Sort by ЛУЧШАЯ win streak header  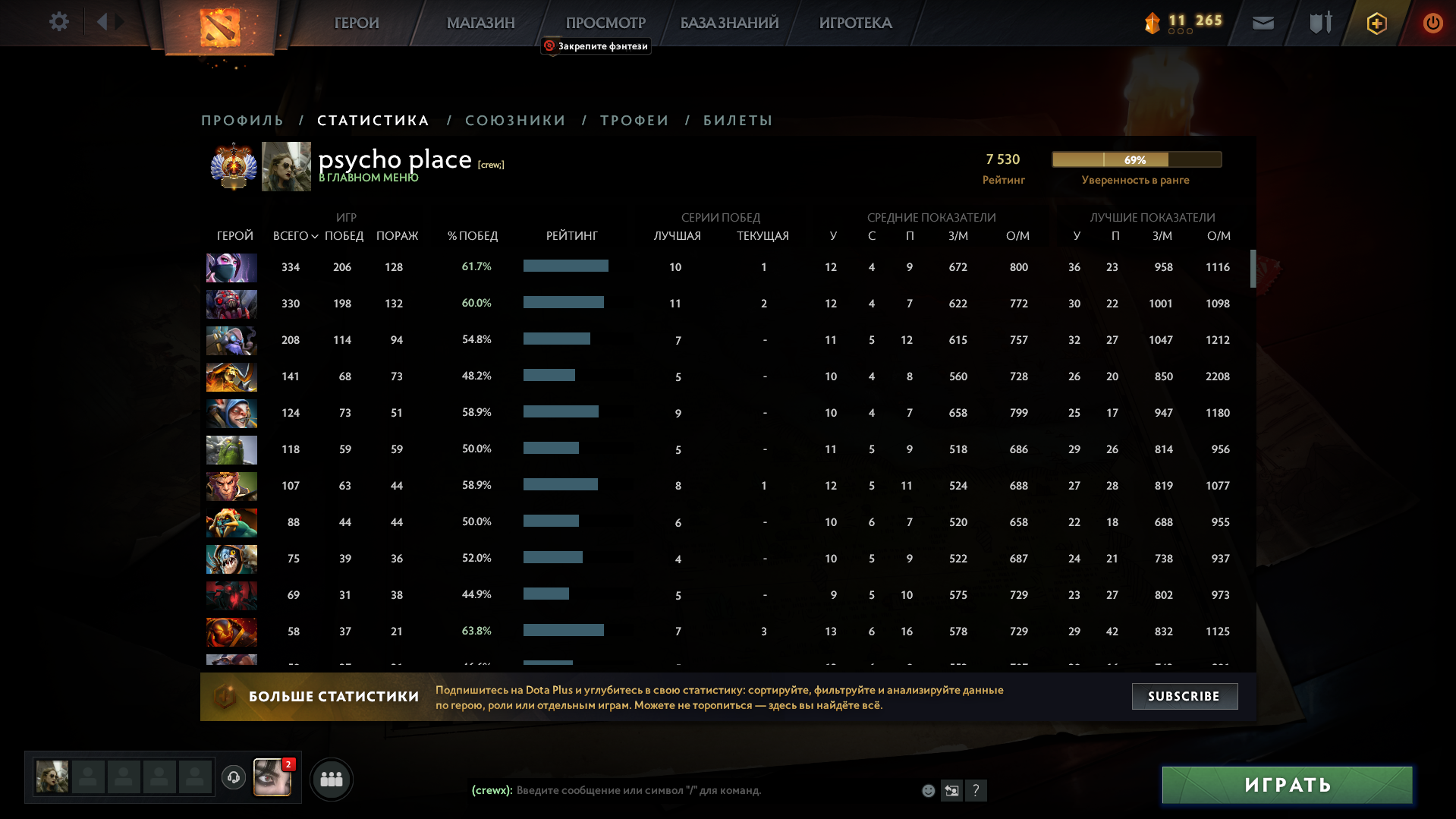point(678,236)
